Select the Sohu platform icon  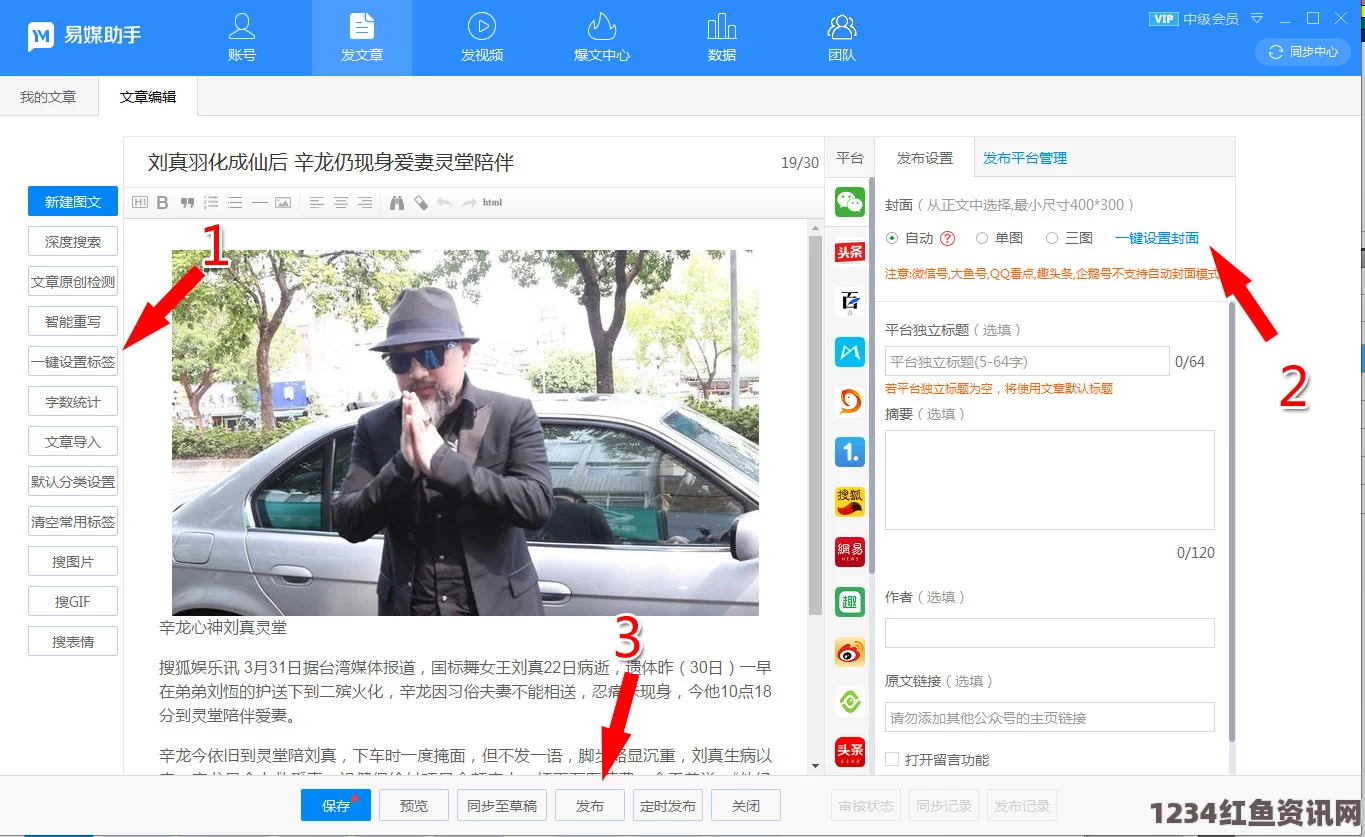point(850,502)
